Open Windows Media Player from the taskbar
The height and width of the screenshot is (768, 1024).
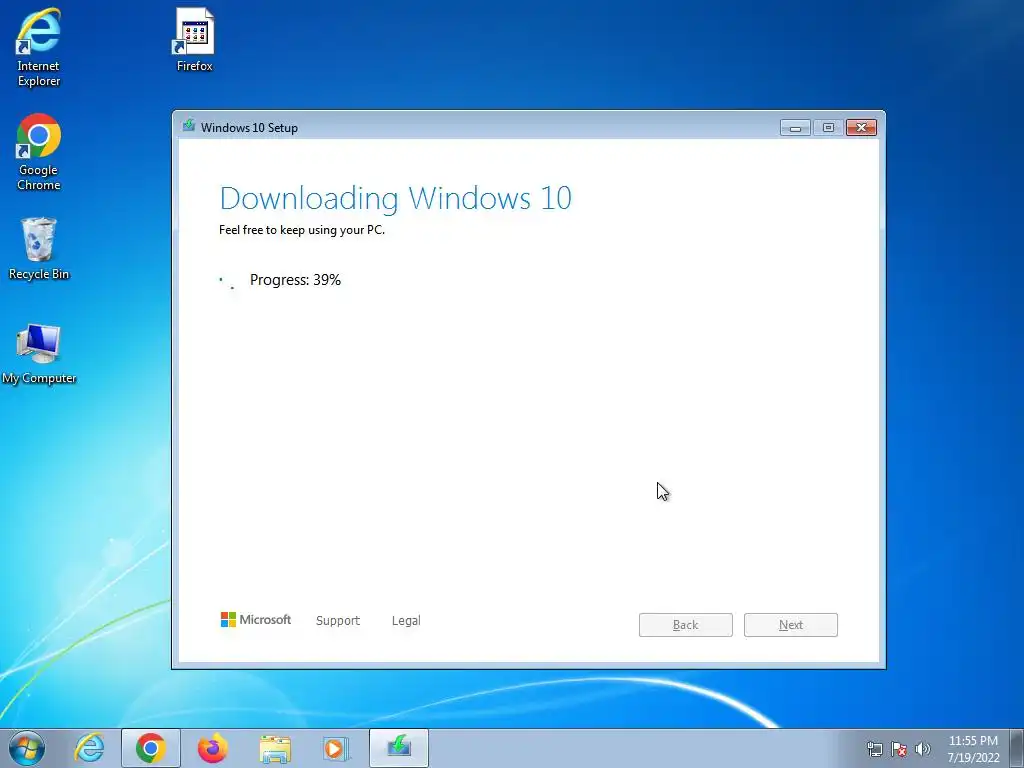(x=336, y=748)
